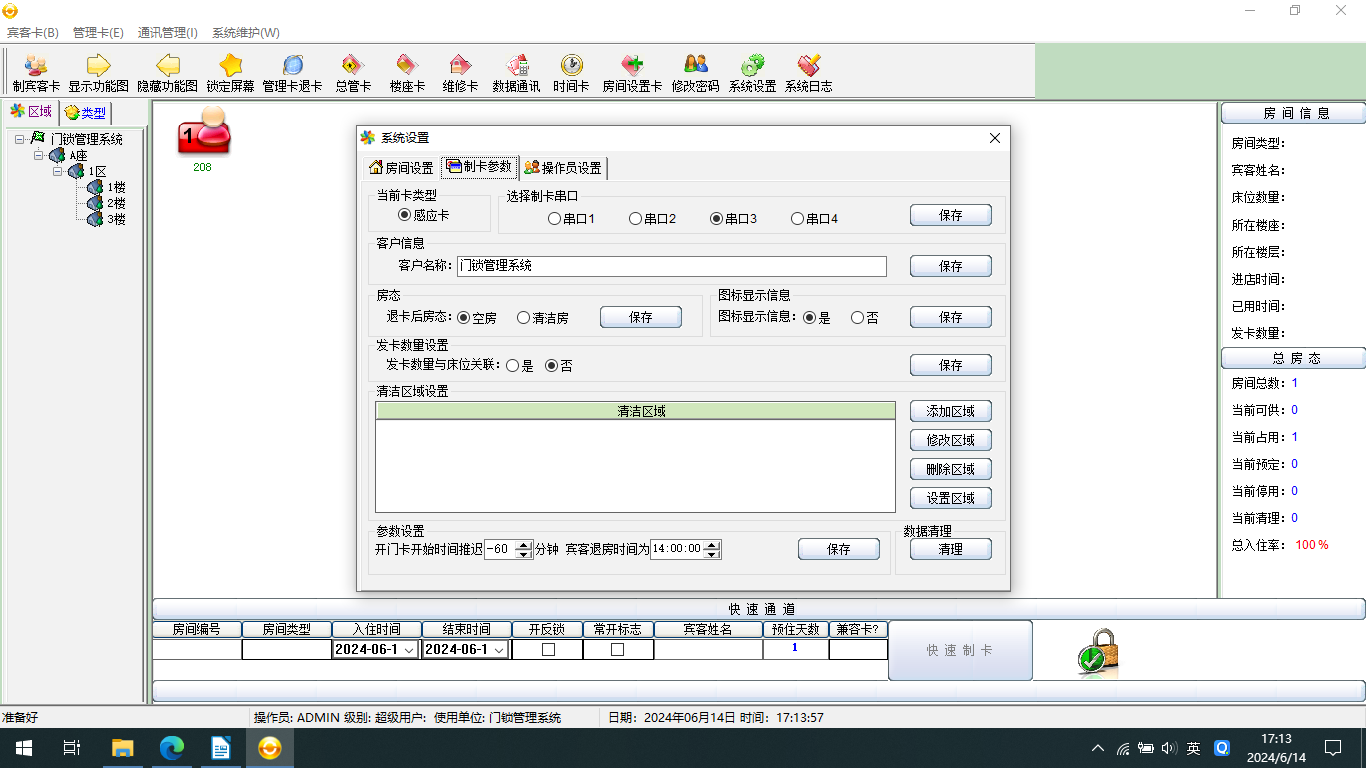Increase 开门卡开始时间推迟 using the stepper
The height and width of the screenshot is (772, 1370).
(525, 544)
